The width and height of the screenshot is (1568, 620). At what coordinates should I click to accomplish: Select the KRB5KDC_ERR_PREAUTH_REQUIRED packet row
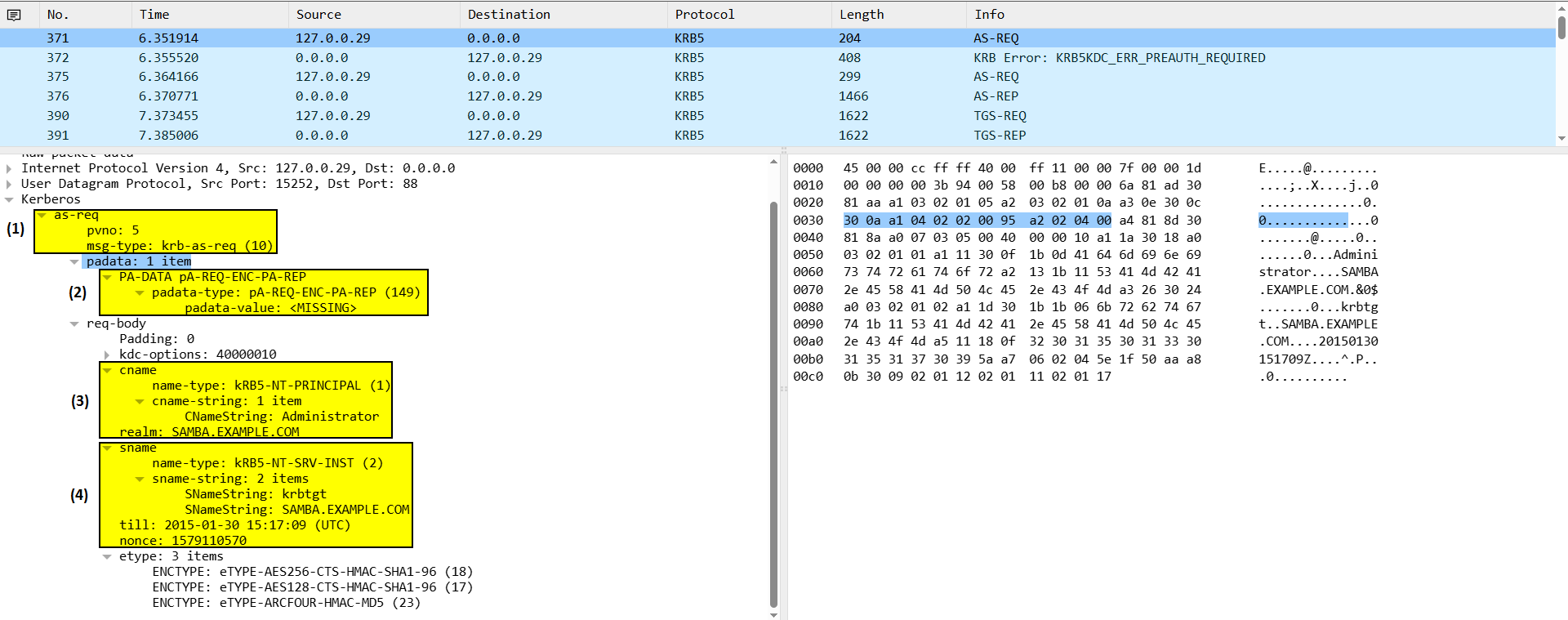click(x=1119, y=58)
